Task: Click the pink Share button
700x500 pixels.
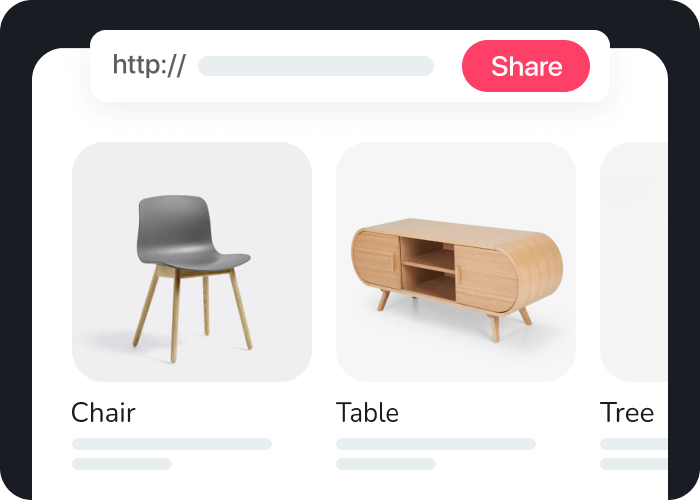Action: point(525,66)
